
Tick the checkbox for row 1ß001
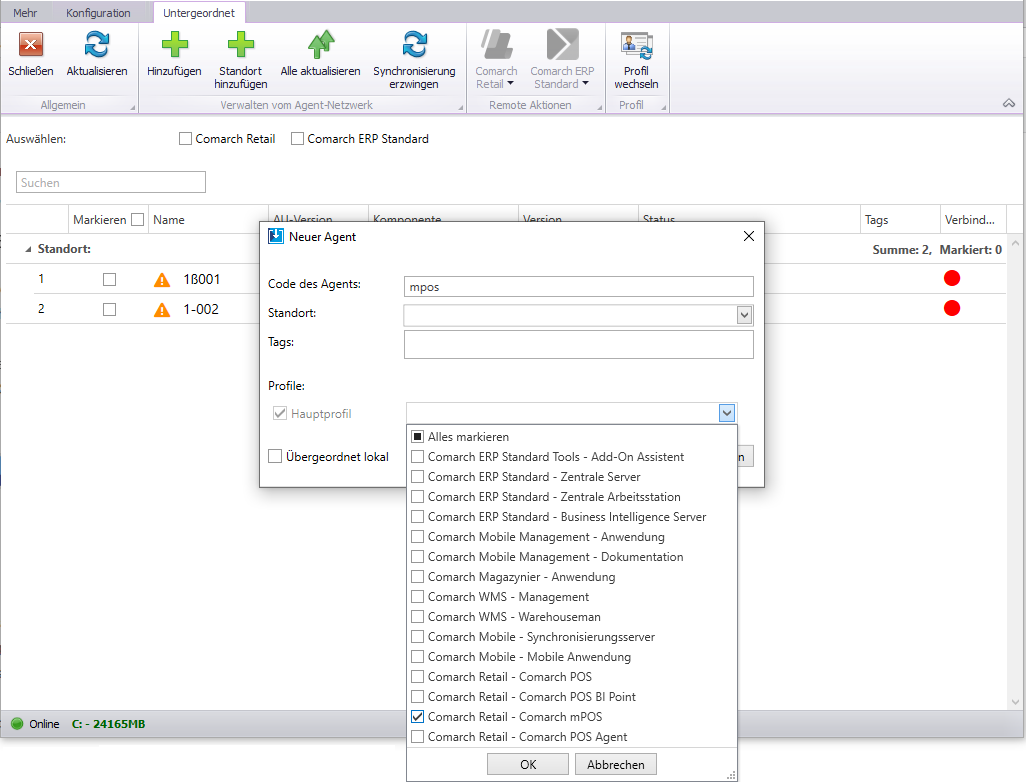point(109,279)
